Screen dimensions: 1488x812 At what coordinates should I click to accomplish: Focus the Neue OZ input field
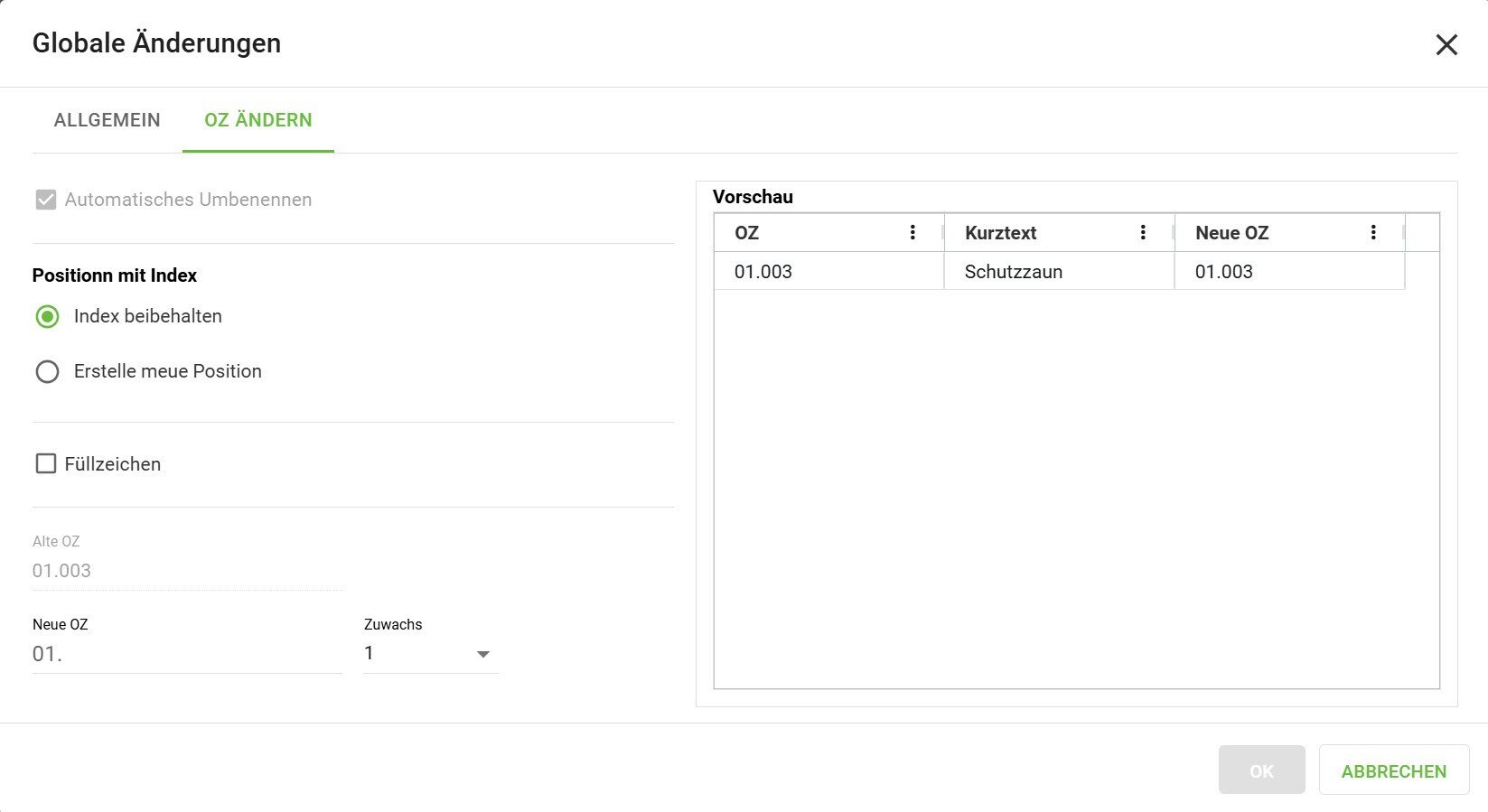[186, 654]
